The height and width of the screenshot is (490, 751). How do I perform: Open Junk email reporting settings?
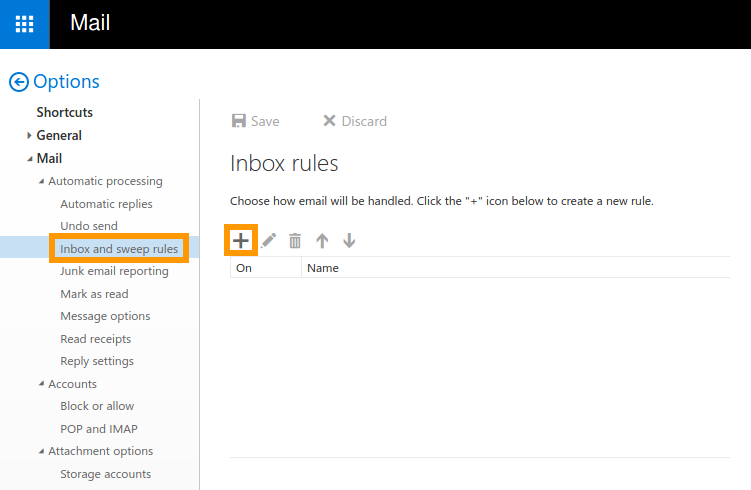coord(114,271)
